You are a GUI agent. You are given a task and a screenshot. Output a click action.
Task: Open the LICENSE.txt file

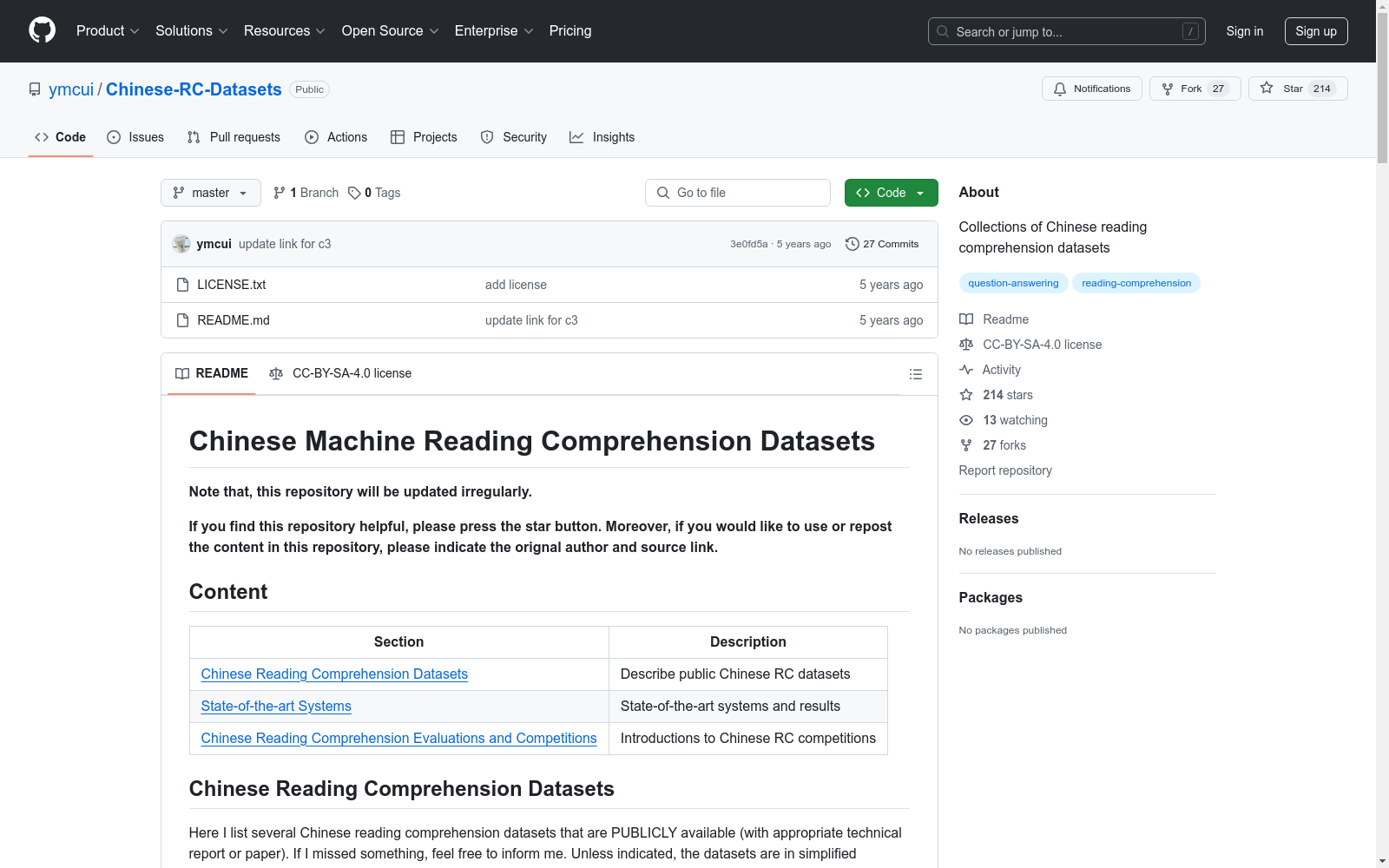click(x=232, y=285)
